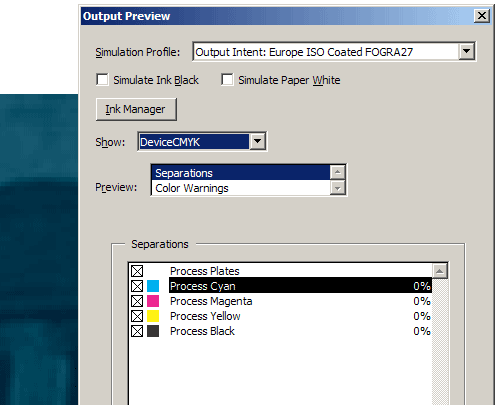Viewport: 502px width, 405px height.
Task: Click the Process Magenta 0% value
Action: coord(422,301)
